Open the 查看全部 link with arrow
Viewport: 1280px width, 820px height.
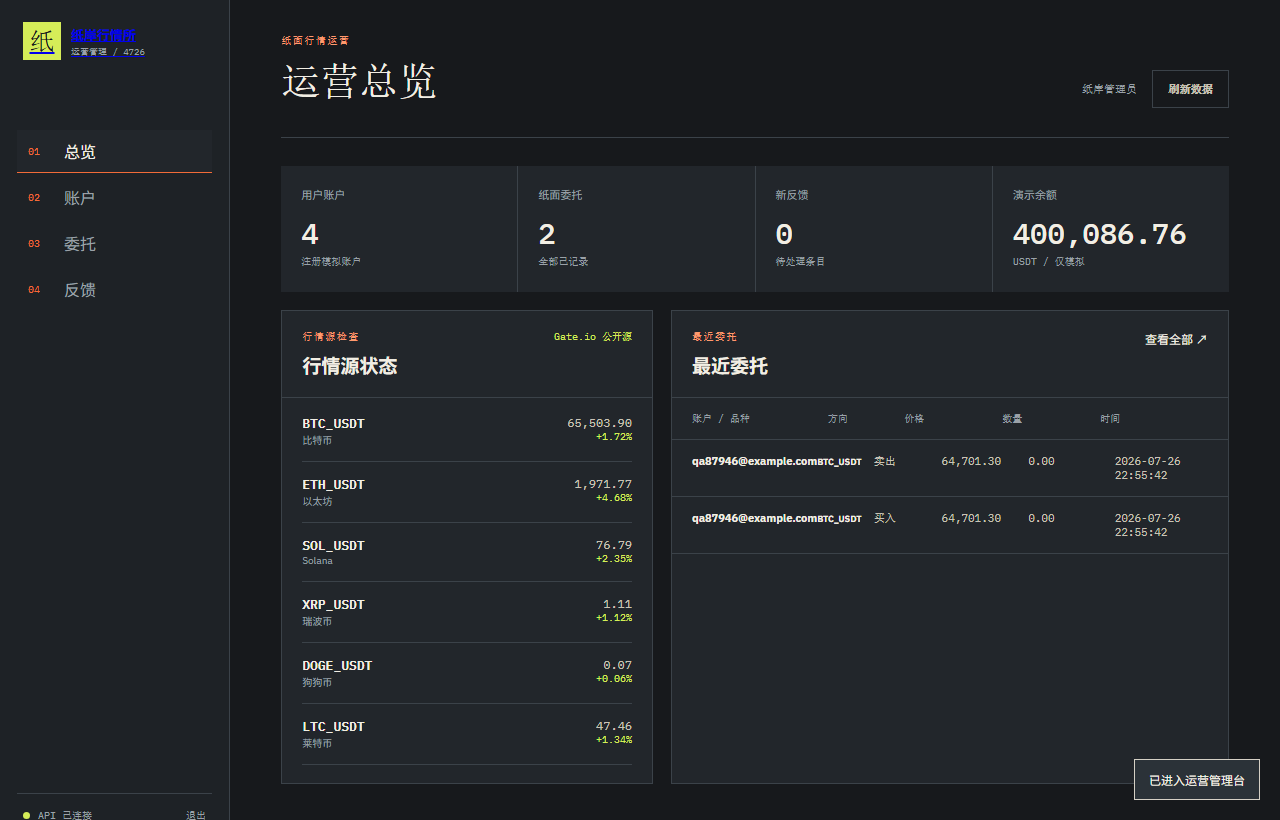[x=1175, y=340]
